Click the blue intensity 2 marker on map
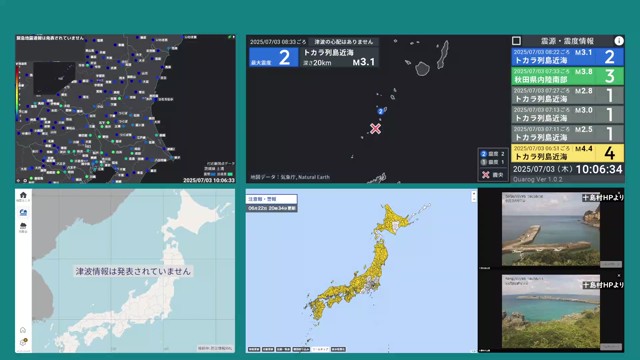 point(380,111)
